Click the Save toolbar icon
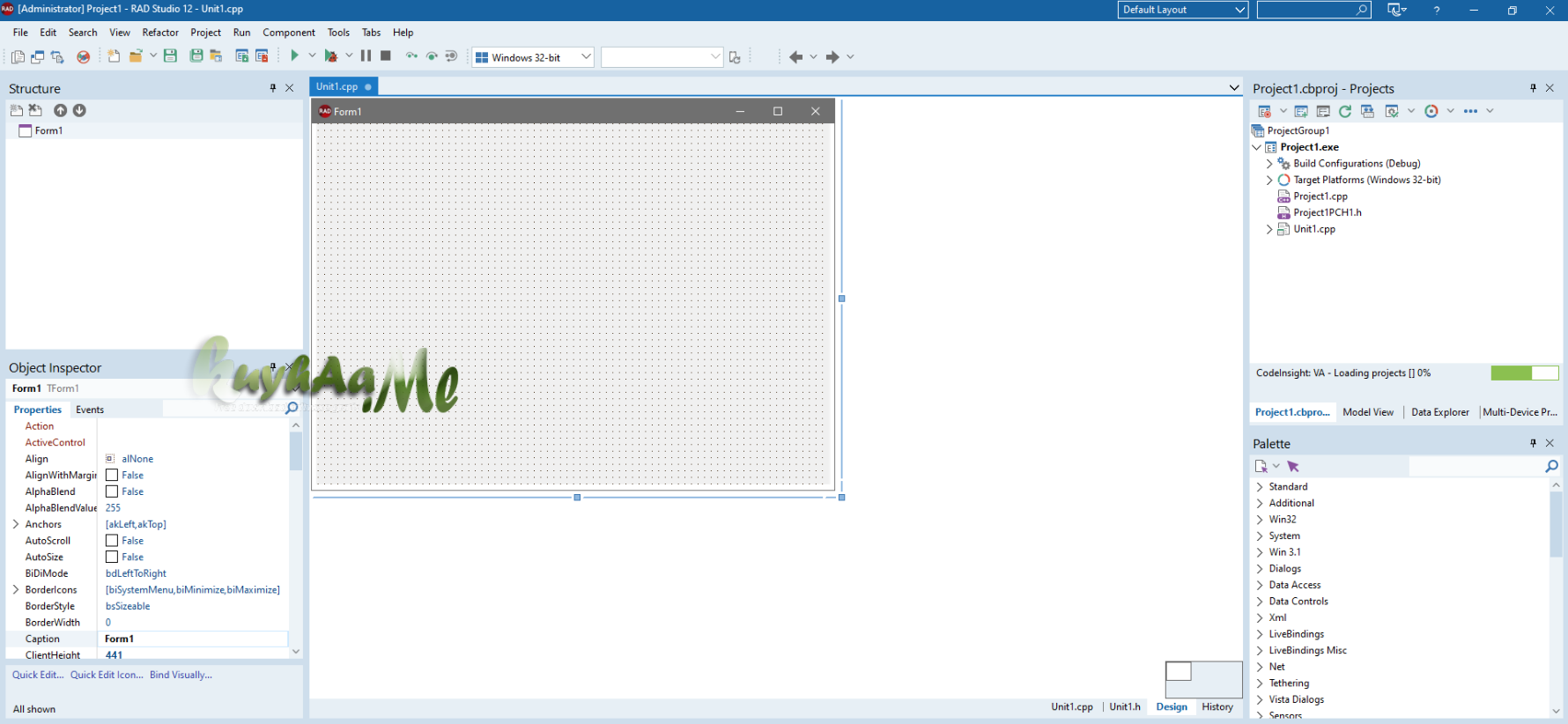1568x724 pixels. tap(171, 56)
